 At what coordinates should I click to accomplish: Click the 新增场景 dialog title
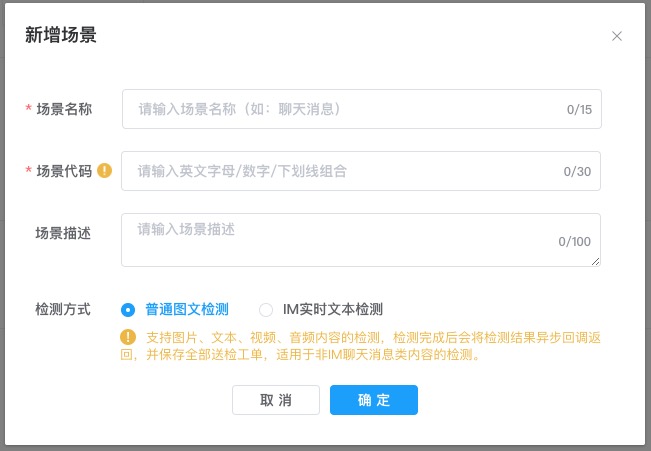tap(61, 35)
